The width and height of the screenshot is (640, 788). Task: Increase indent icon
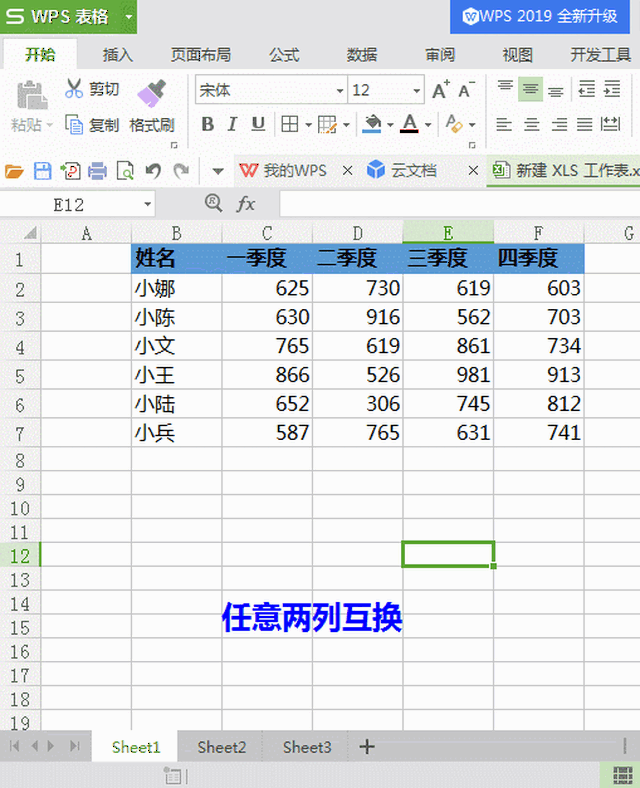tap(612, 89)
